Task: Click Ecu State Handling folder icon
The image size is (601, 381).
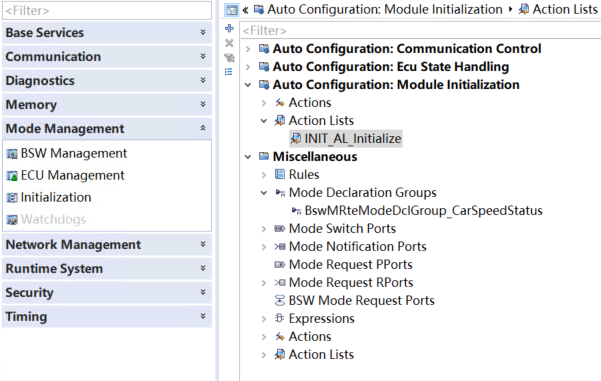Action: (x=264, y=67)
